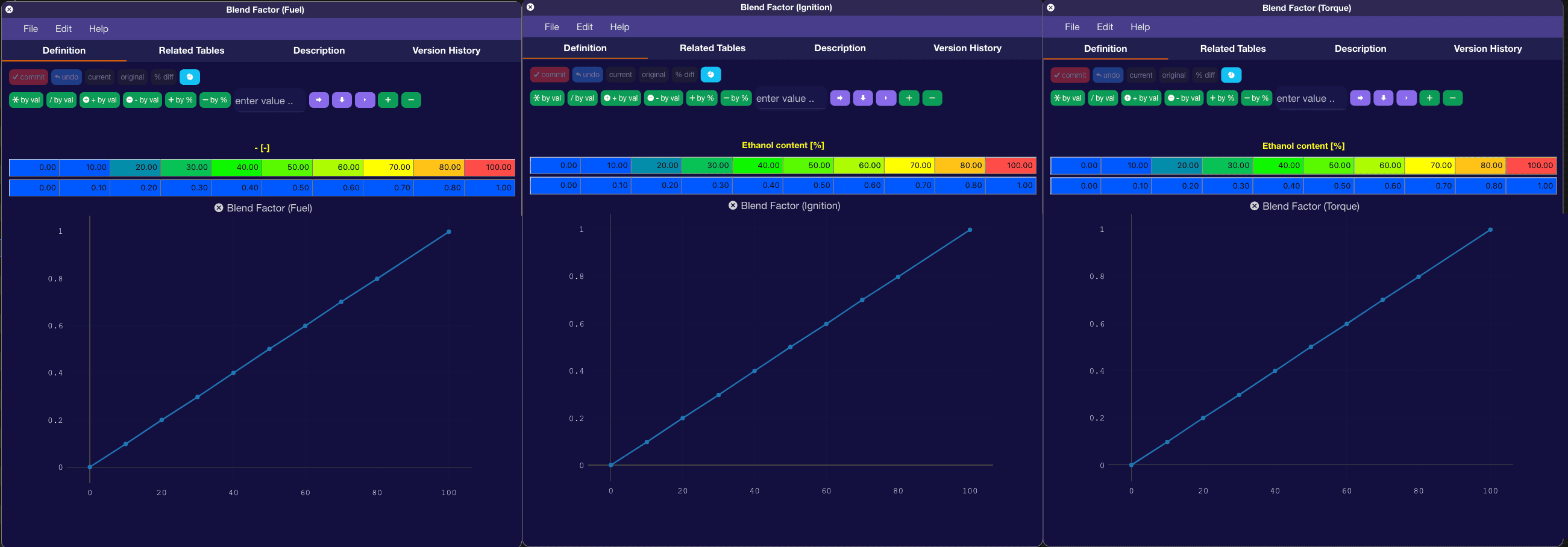The height and width of the screenshot is (547, 1568).
Task: Open Help menu in Torque window
Action: pyautogui.click(x=1140, y=27)
